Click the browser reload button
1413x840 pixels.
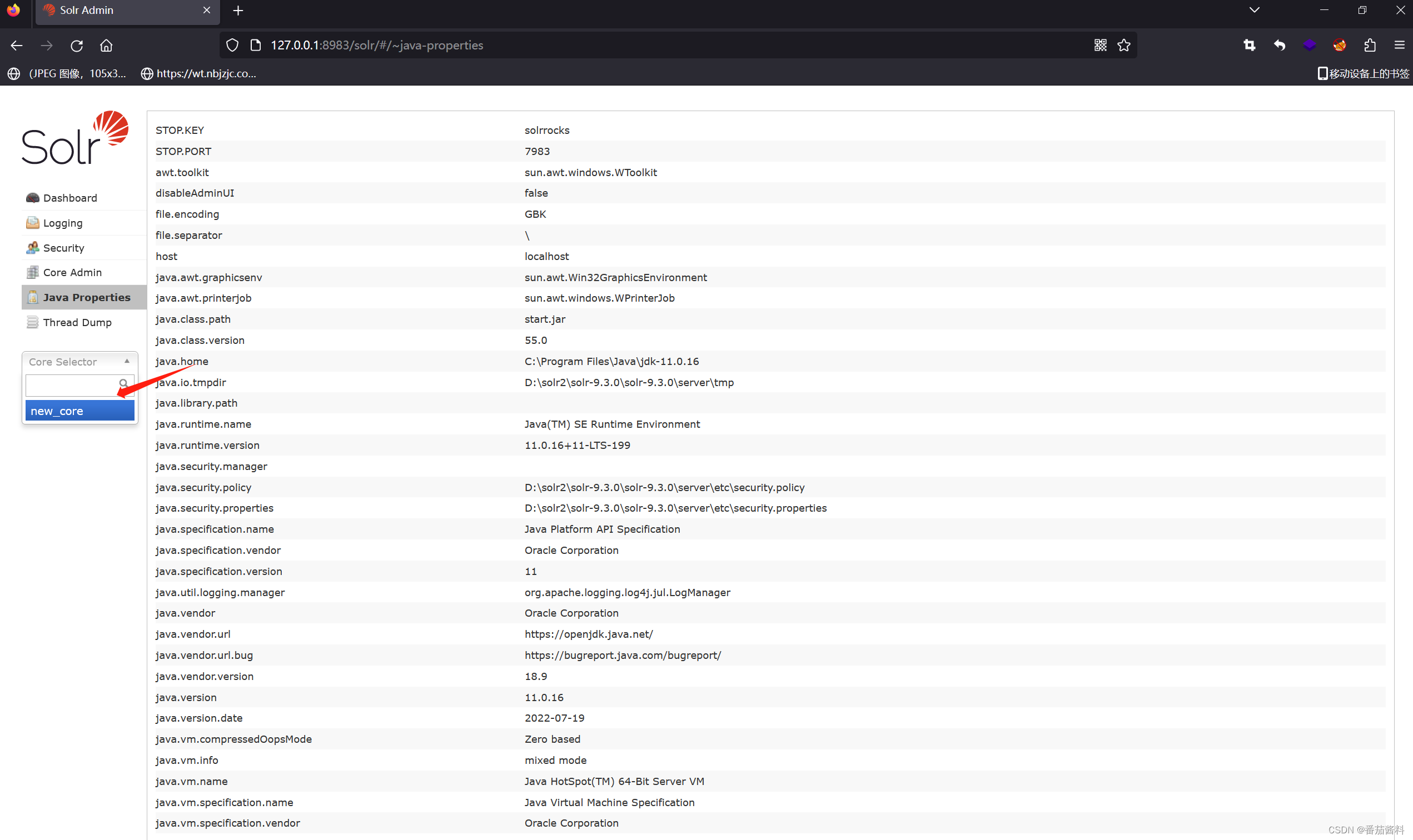click(x=77, y=46)
